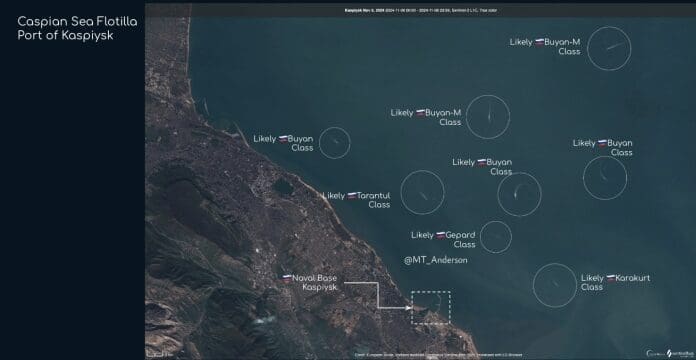Click the 'Naval Base Kaspiysk' label text

[x=310, y=283]
